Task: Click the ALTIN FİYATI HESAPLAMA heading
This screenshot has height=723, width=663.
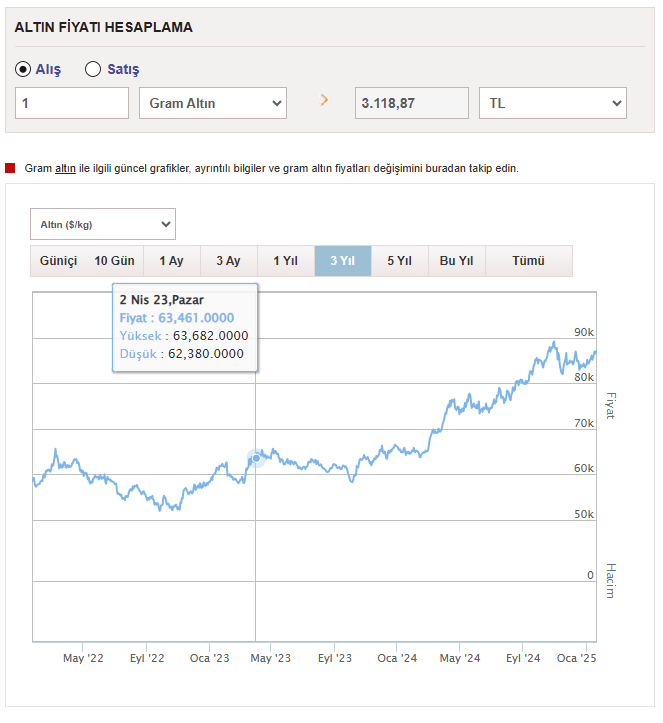Action: (x=104, y=27)
